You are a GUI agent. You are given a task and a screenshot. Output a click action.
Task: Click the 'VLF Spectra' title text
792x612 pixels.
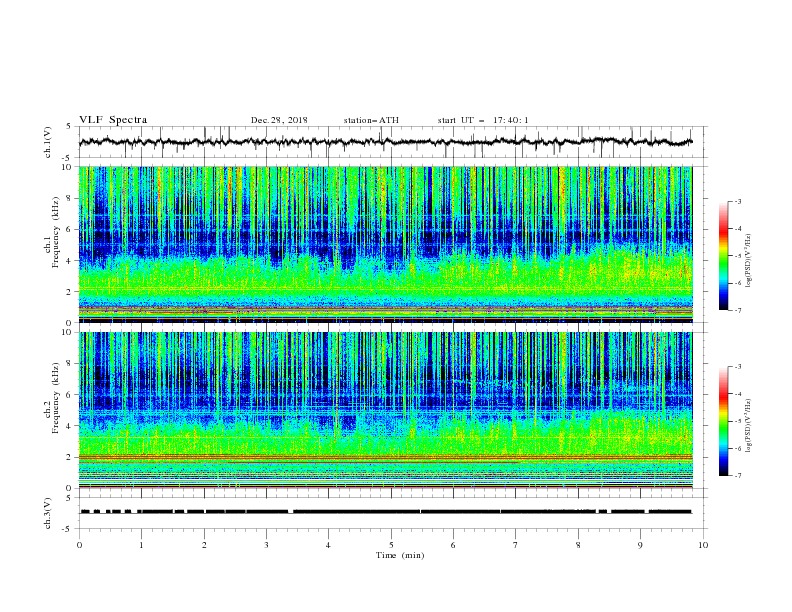(x=113, y=120)
